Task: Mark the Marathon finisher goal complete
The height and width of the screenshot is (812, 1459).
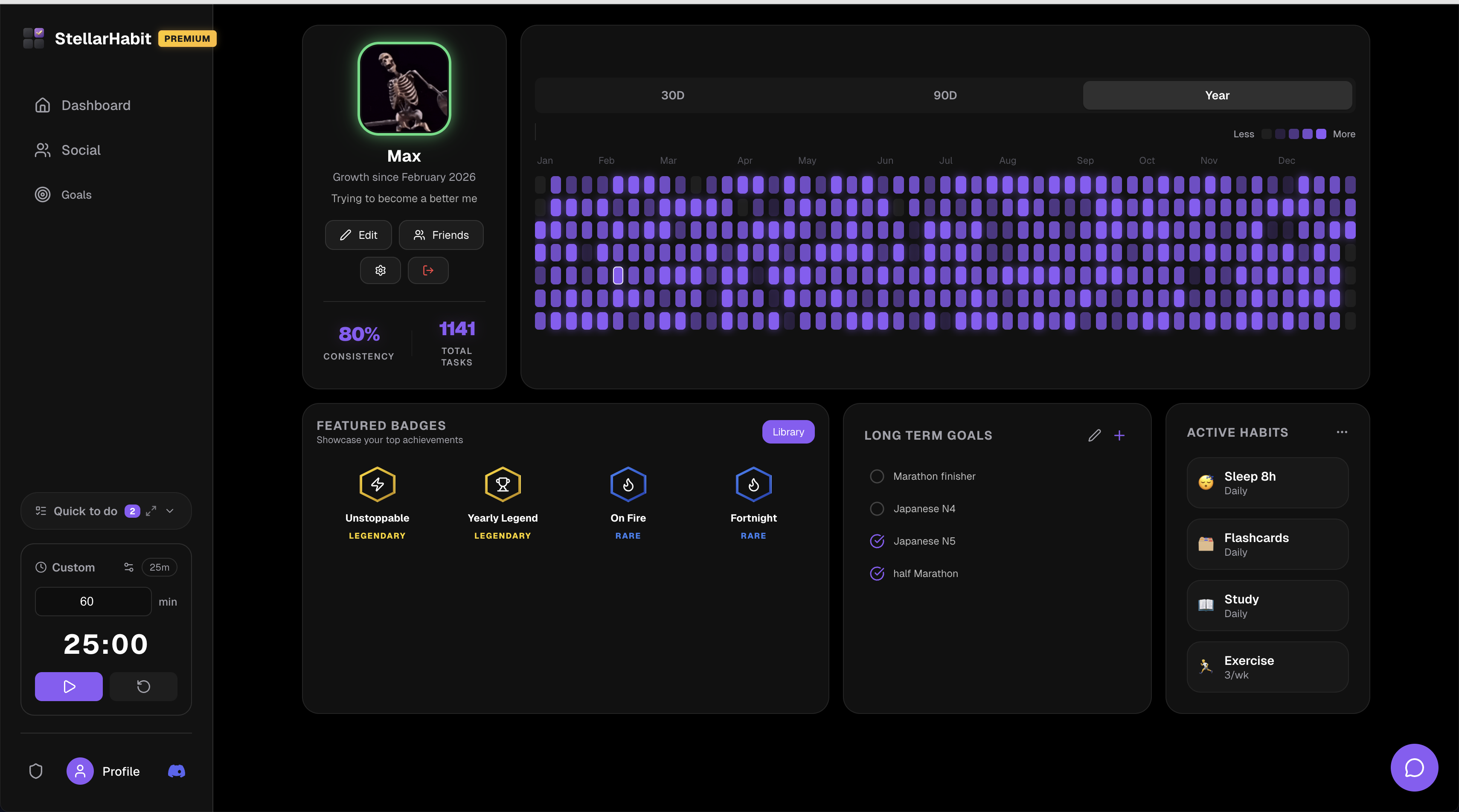Action: pos(877,476)
